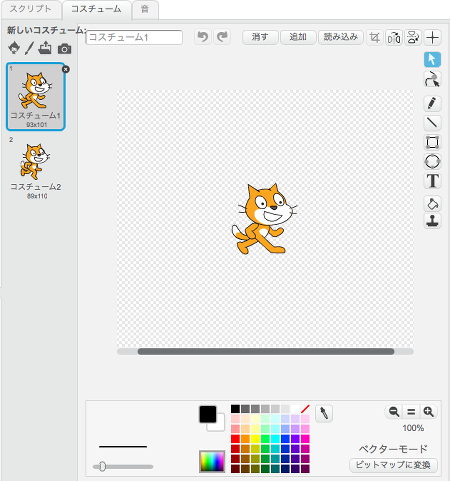Select コスチューム2 thumbnail
451x482 pixels.
click(36, 168)
